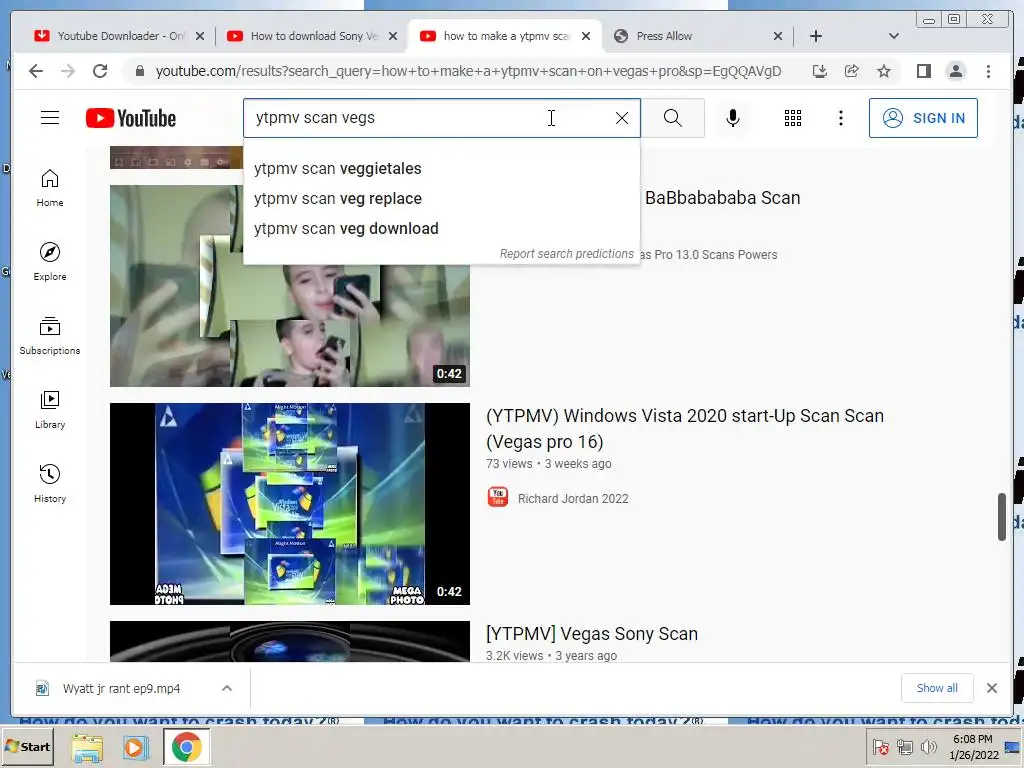Image resolution: width=1024 pixels, height=768 pixels.
Task: Start voice search with the microphone icon
Action: point(733,118)
